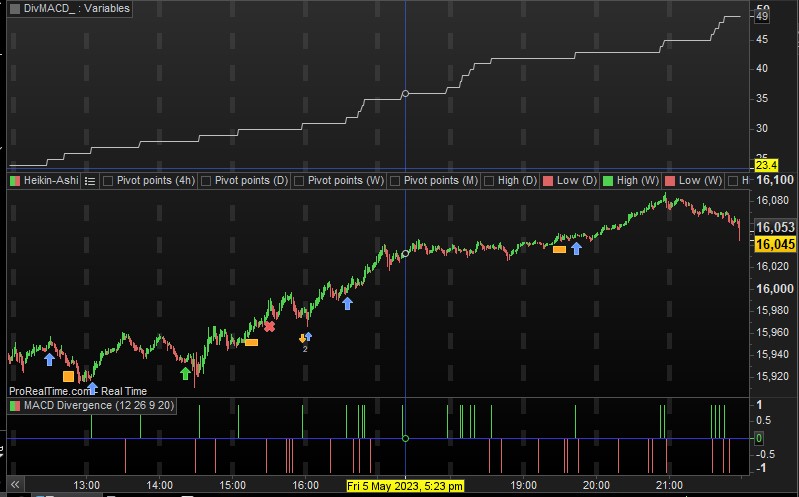
Task: Click the 15,920 price scale value
Action: coord(772,376)
